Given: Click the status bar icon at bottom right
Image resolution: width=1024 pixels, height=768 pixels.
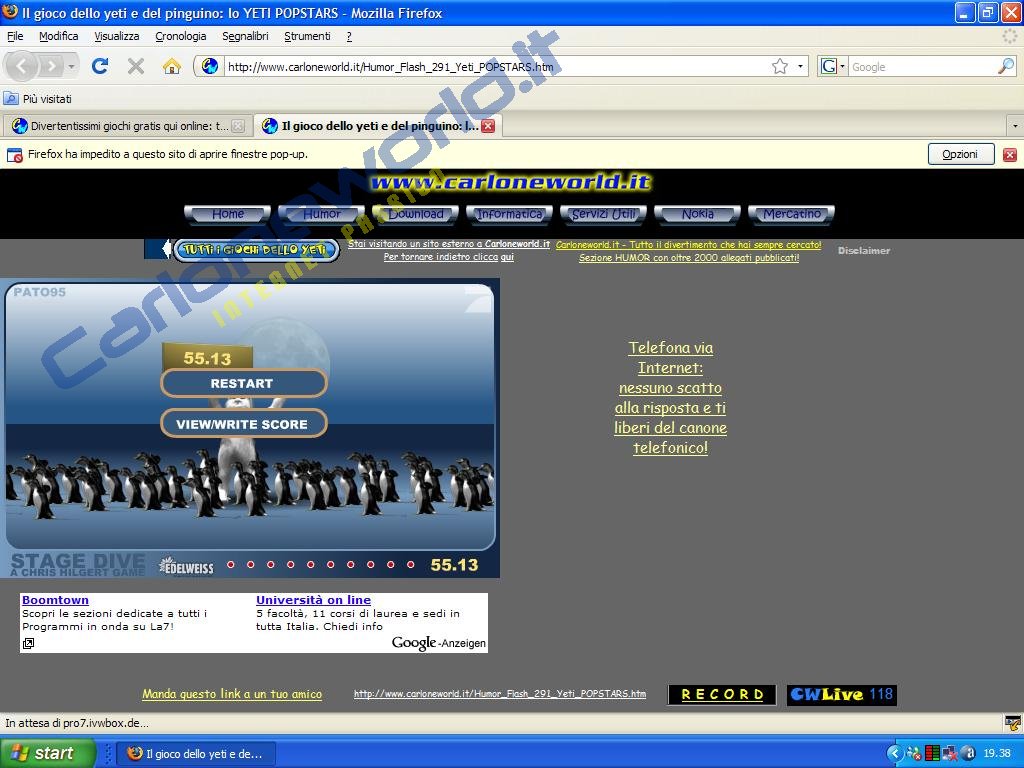Looking at the screenshot, I should point(1012,723).
